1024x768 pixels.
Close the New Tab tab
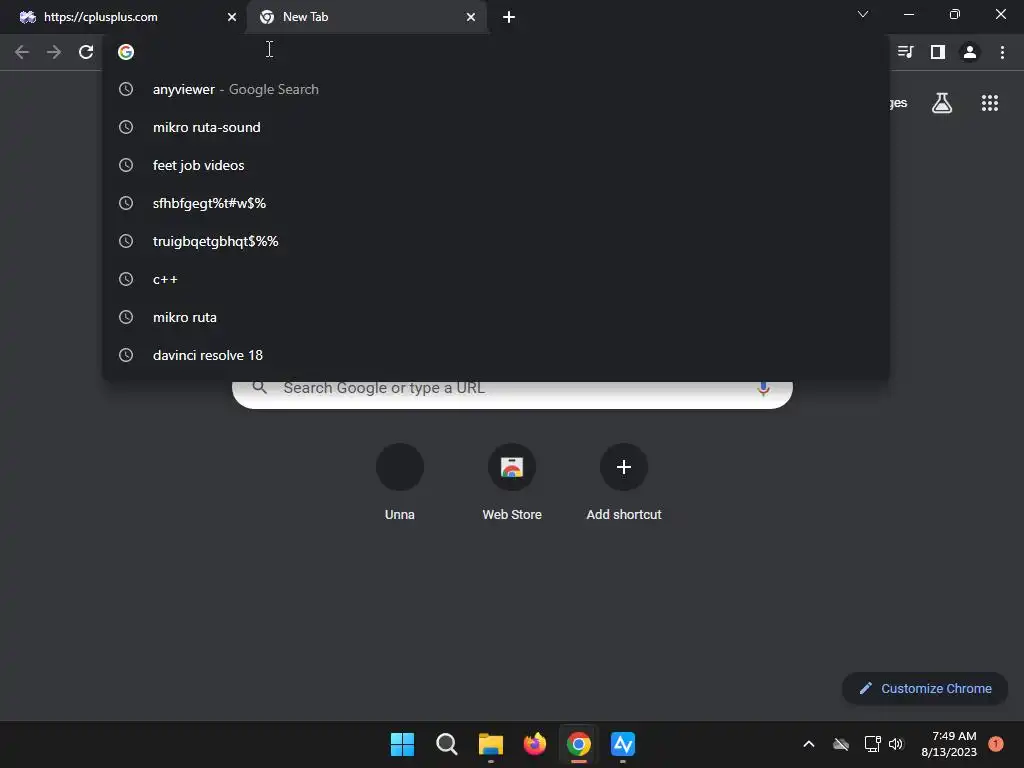(471, 17)
